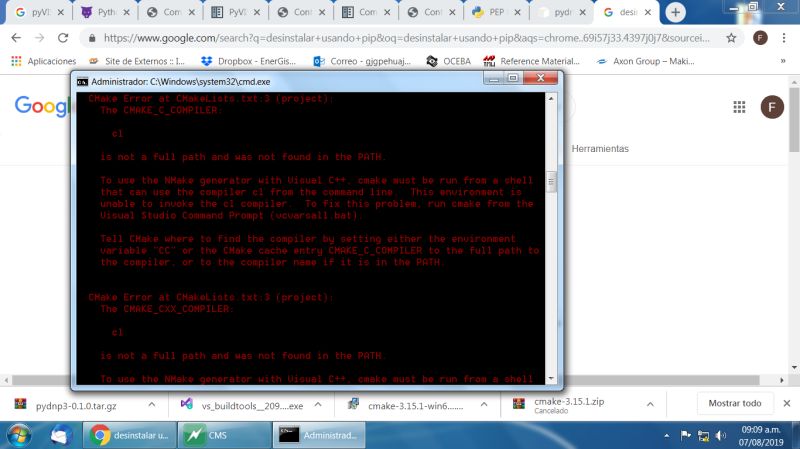This screenshot has height=449, width=800.
Task: Switch to Administrador cmd taskbar button
Action: [x=319, y=435]
